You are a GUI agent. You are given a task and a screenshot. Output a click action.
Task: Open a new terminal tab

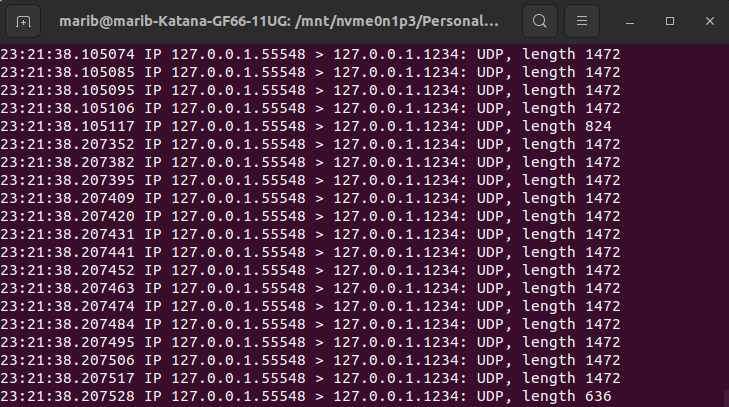tap(24, 20)
